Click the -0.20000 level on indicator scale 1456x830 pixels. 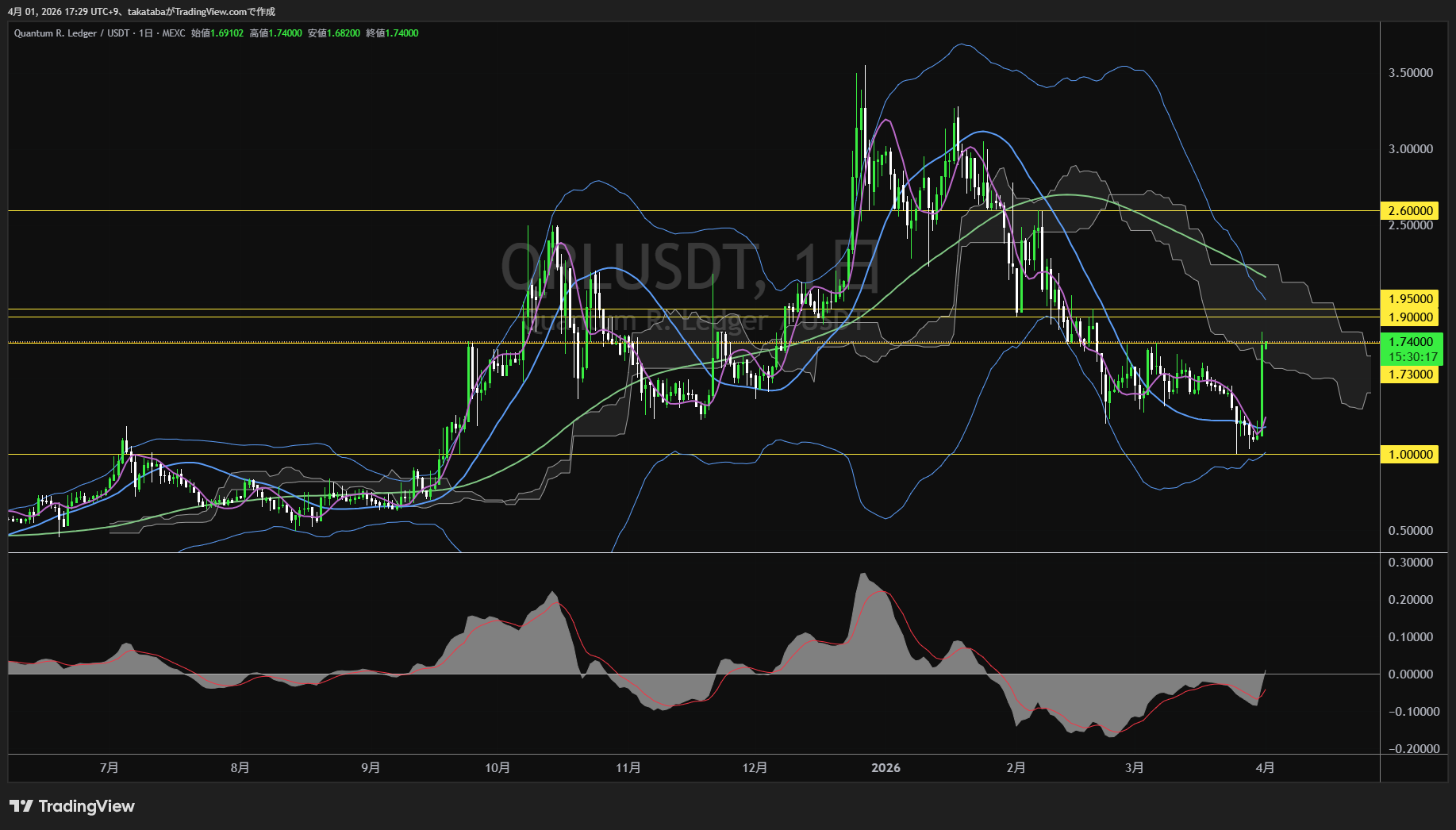pyautogui.click(x=1413, y=749)
